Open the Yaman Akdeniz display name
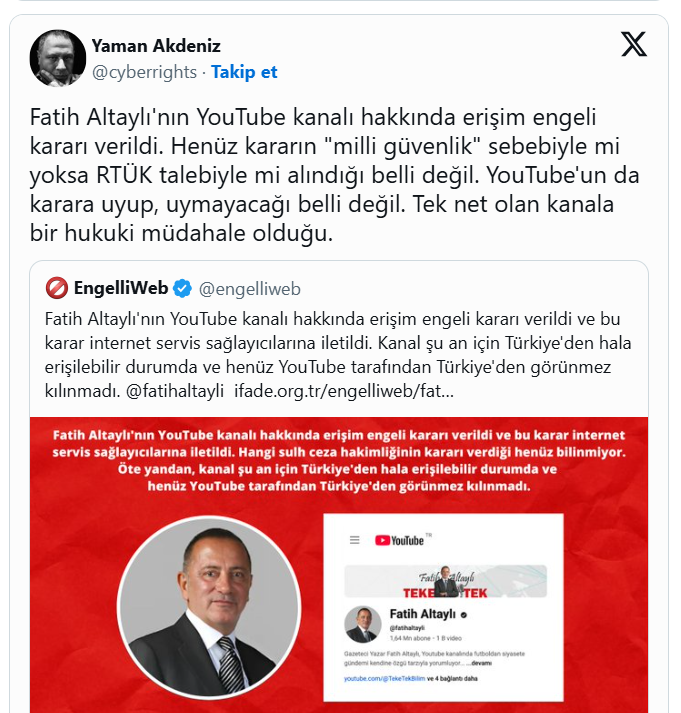This screenshot has height=713, width=681. tap(156, 46)
